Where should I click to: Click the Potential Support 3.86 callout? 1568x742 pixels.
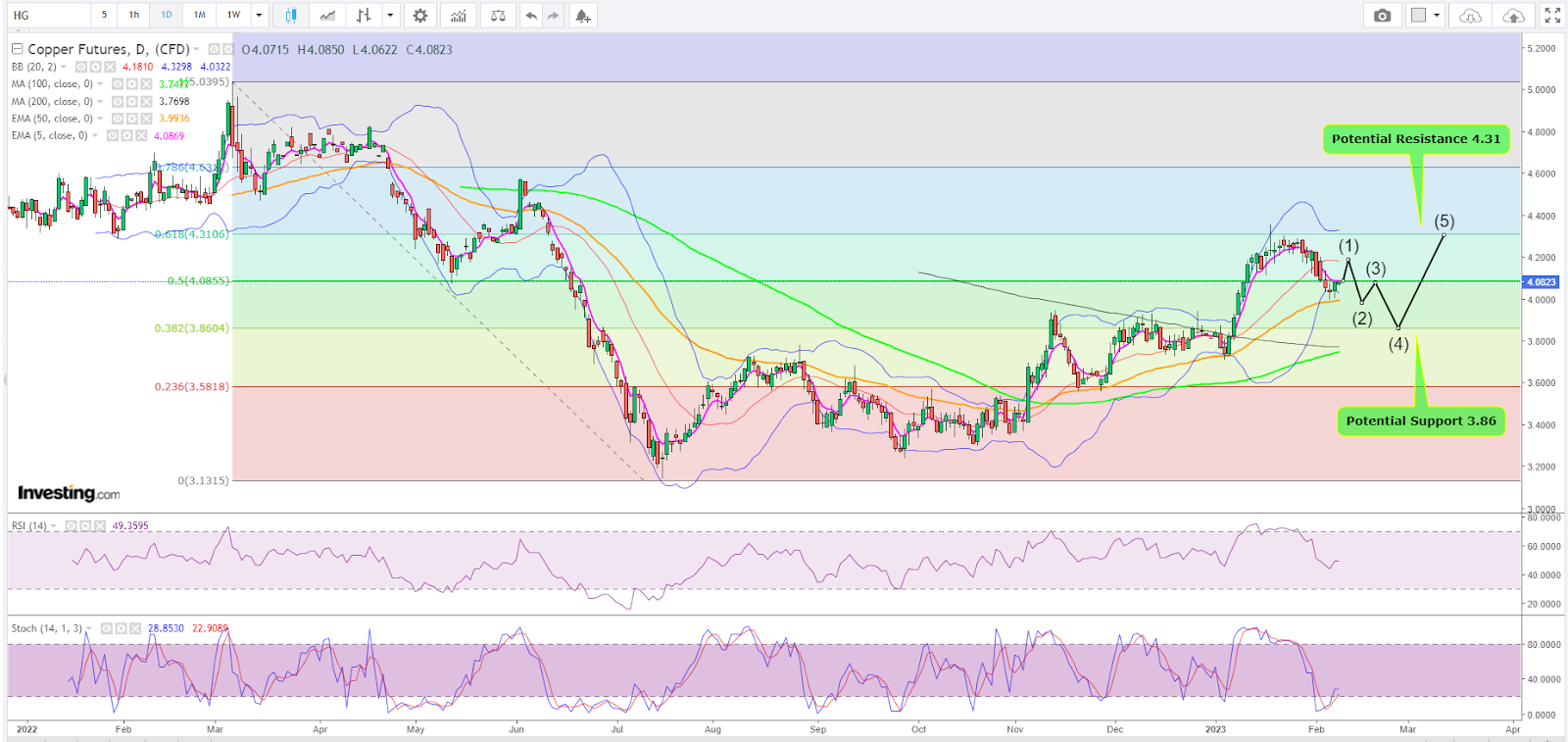(1421, 421)
